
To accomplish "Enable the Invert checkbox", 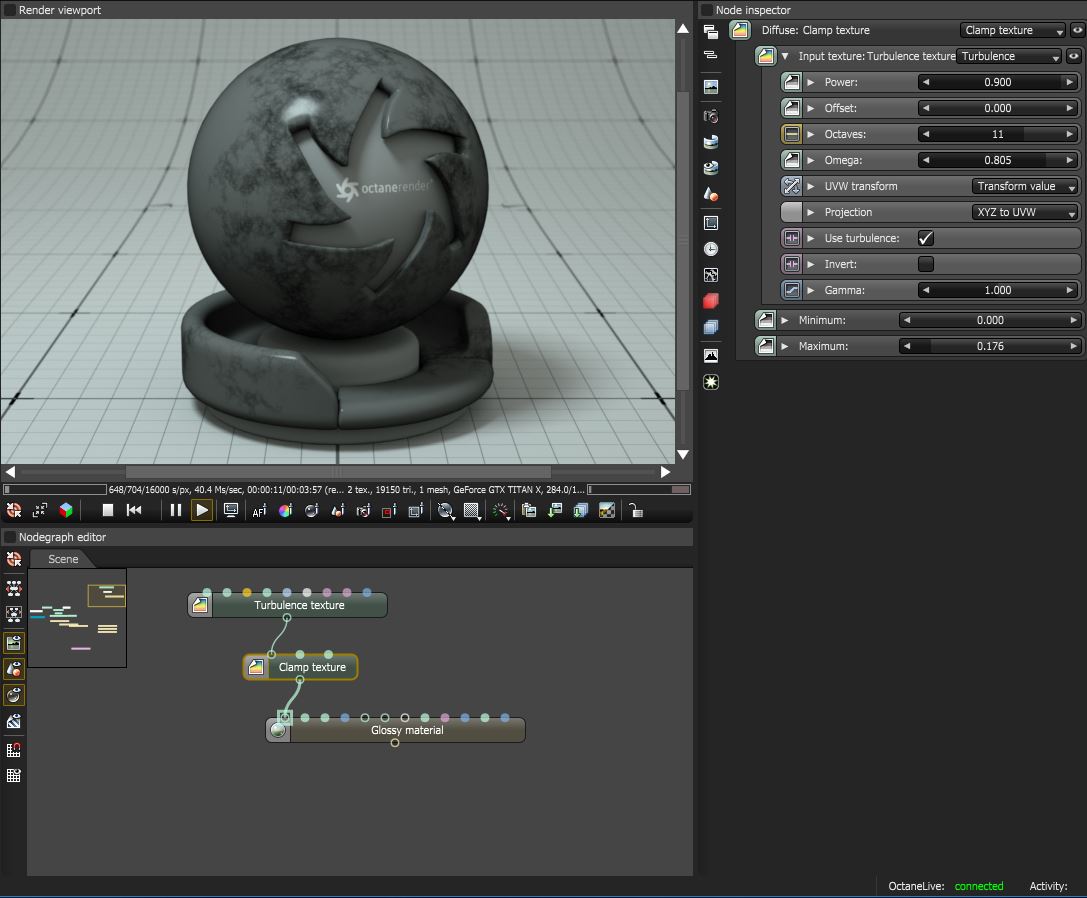I will tap(926, 264).
